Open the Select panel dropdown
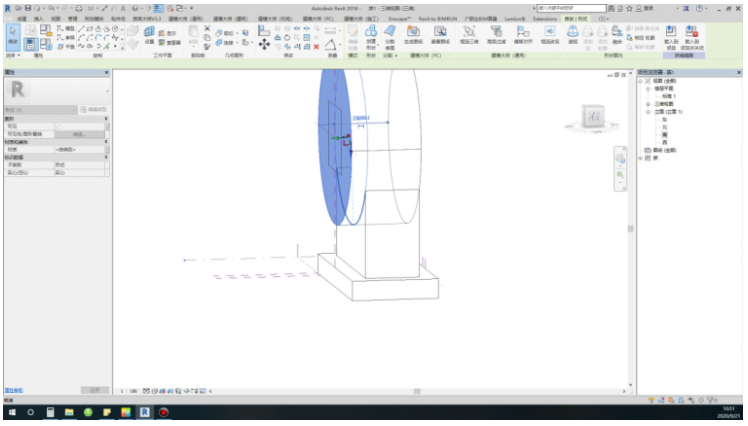This screenshot has width=748, height=426. tap(13, 55)
